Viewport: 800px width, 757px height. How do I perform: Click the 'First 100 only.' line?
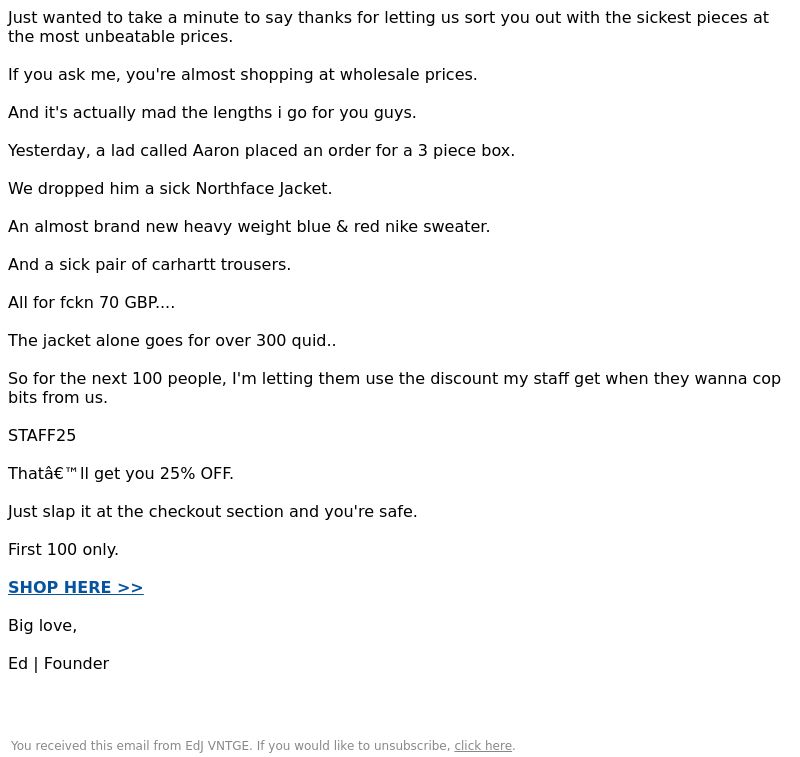[63, 549]
